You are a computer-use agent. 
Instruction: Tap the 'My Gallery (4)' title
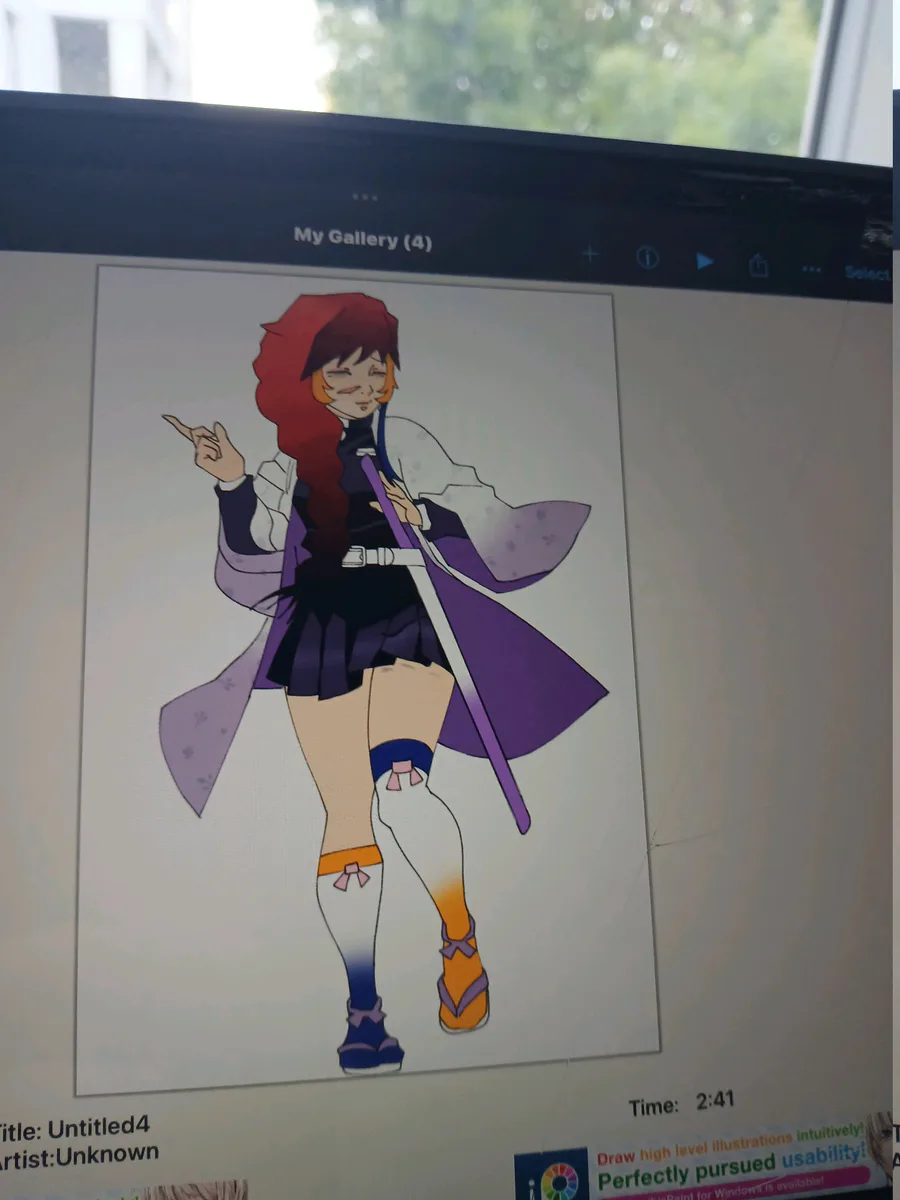pos(363,239)
